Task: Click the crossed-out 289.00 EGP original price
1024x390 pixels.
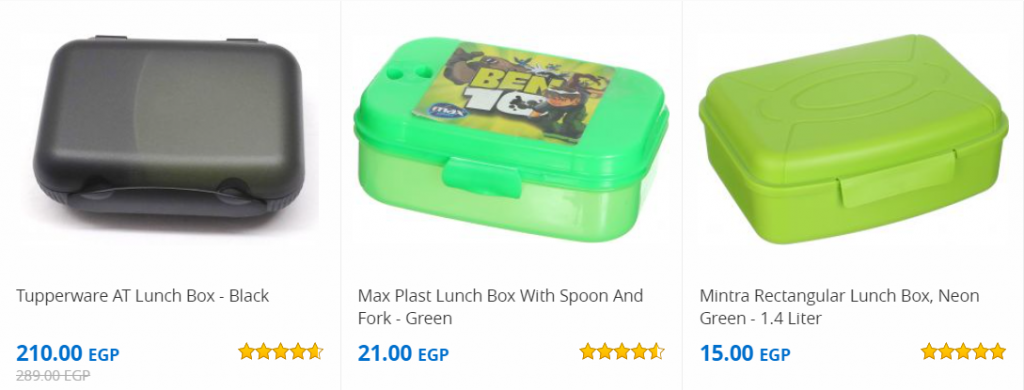Action: tap(53, 376)
